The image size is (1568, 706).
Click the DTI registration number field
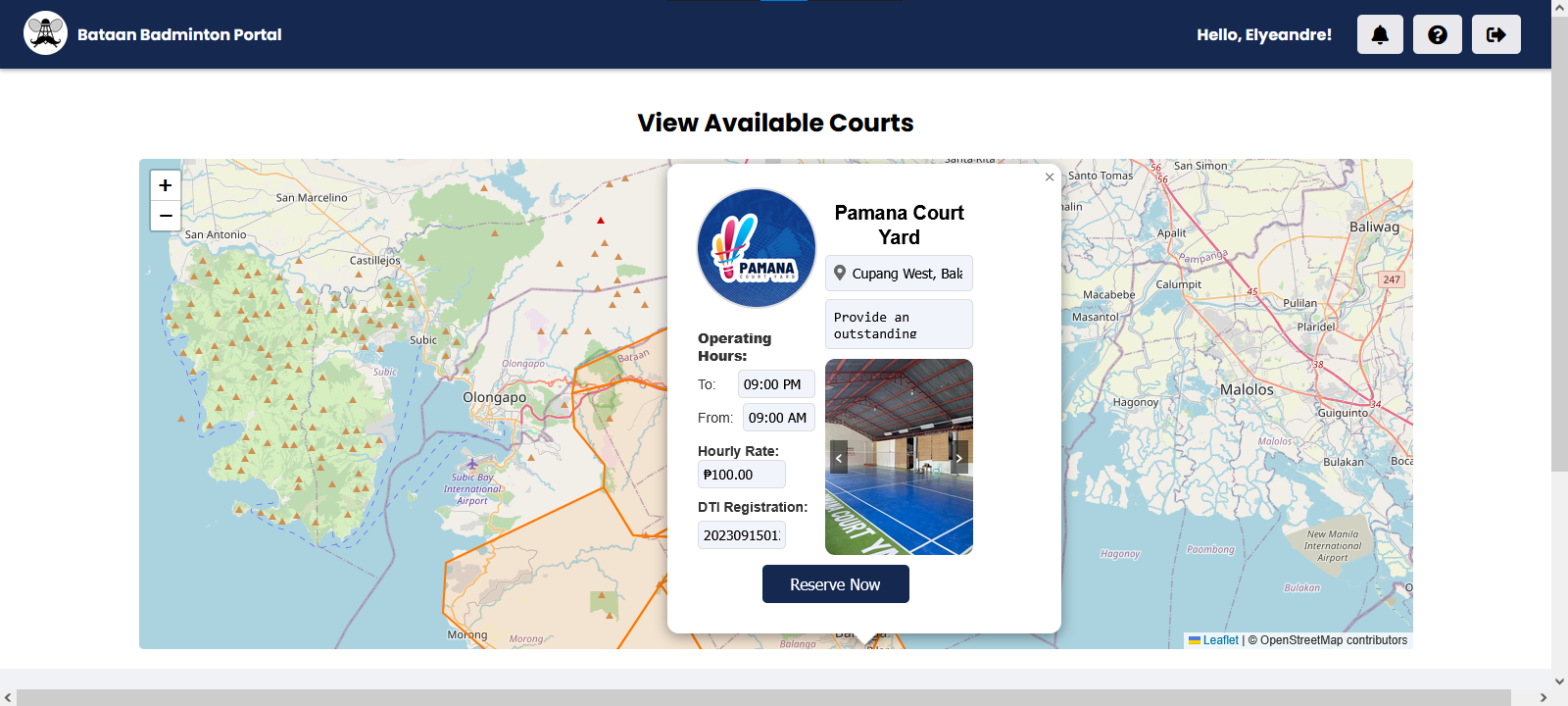point(742,535)
